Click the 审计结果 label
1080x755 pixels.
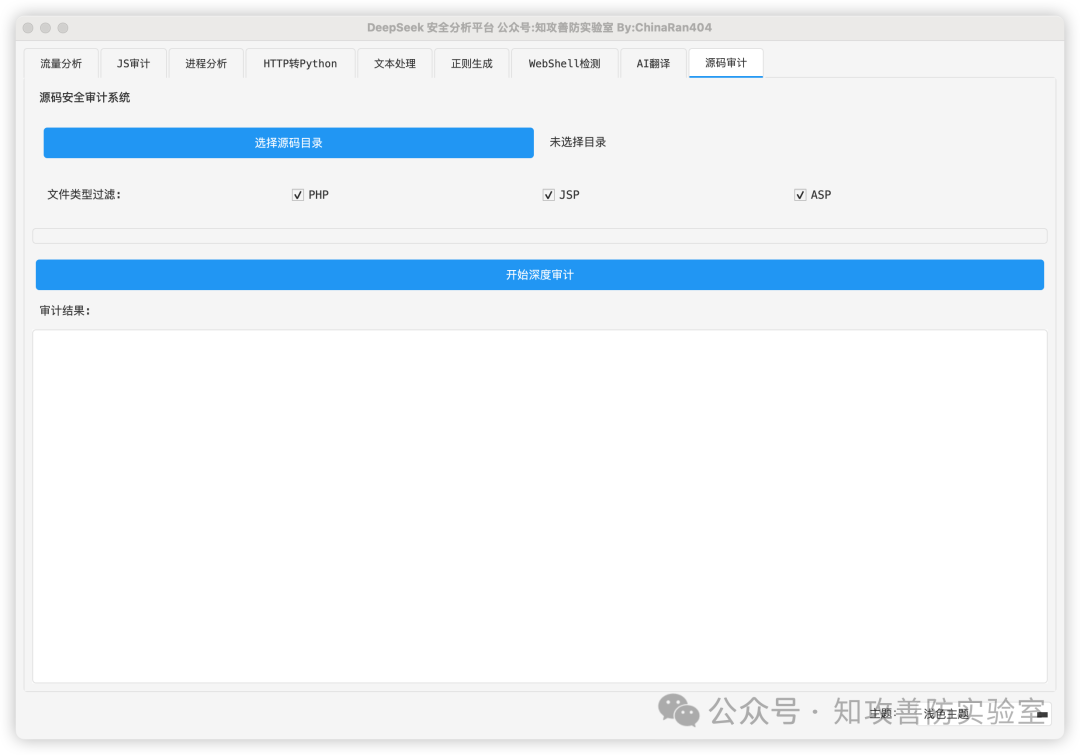65,311
